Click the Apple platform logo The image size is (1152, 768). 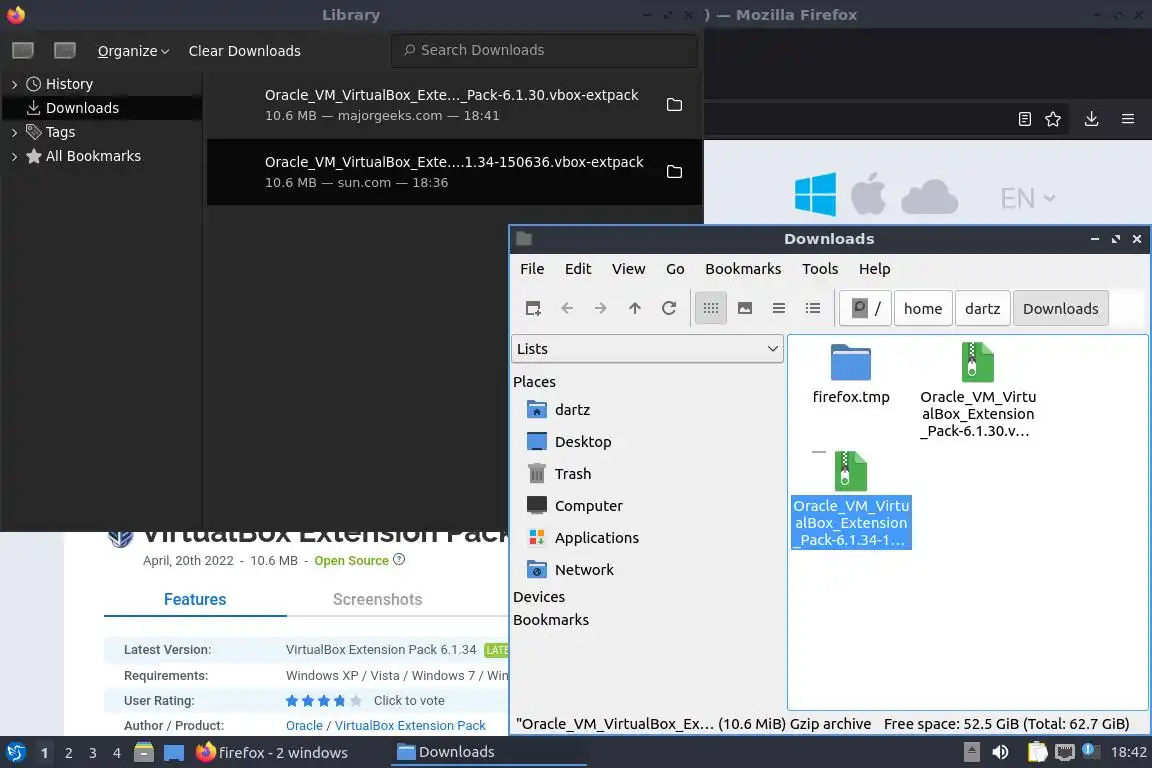[x=868, y=194]
